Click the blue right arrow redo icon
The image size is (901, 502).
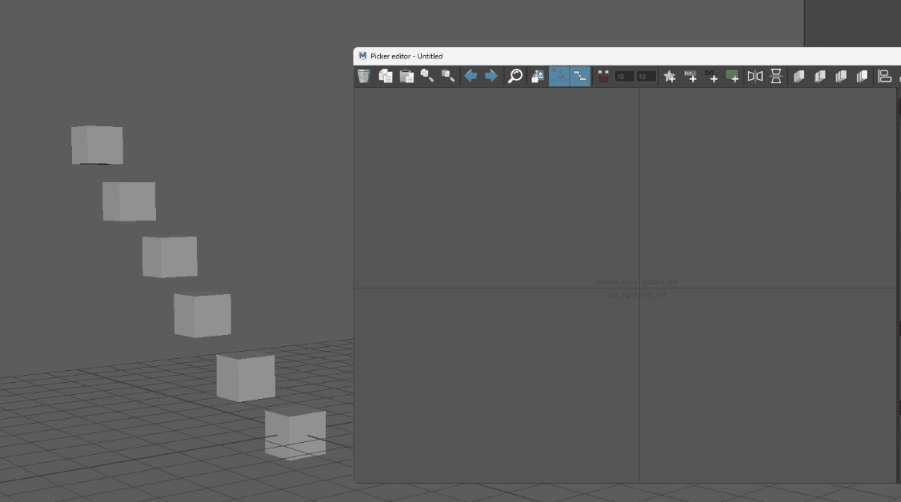click(491, 76)
